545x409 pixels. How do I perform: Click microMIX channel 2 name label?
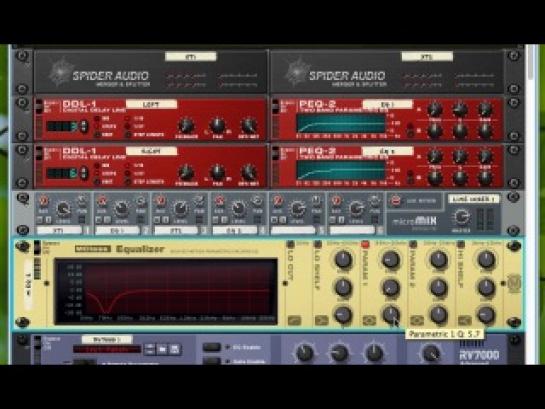[117, 230]
